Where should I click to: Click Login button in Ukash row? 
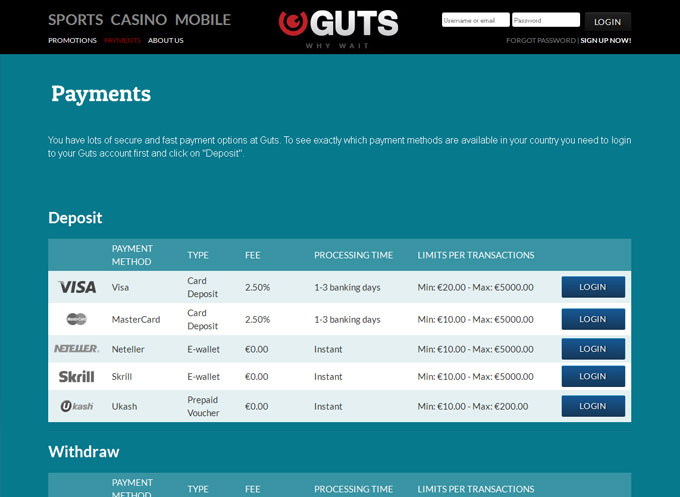pyautogui.click(x=593, y=406)
